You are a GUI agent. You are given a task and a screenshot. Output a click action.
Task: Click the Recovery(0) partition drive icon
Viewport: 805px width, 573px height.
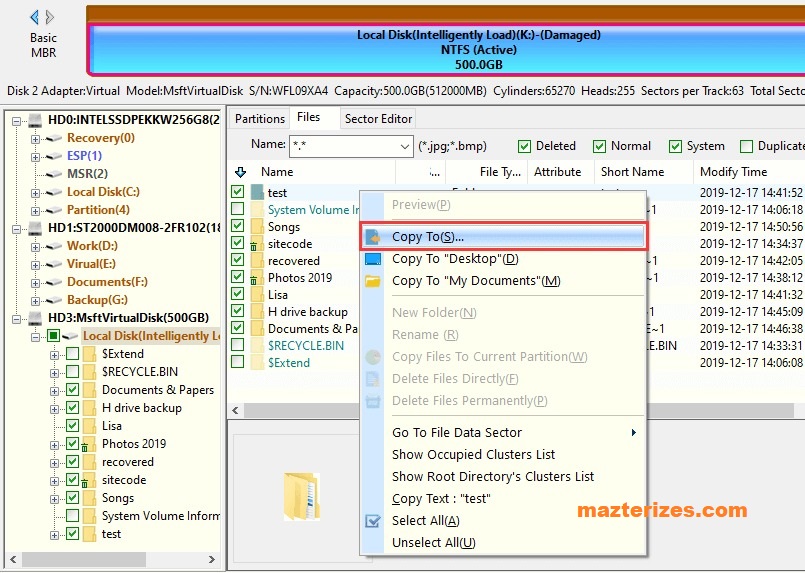tap(54, 139)
